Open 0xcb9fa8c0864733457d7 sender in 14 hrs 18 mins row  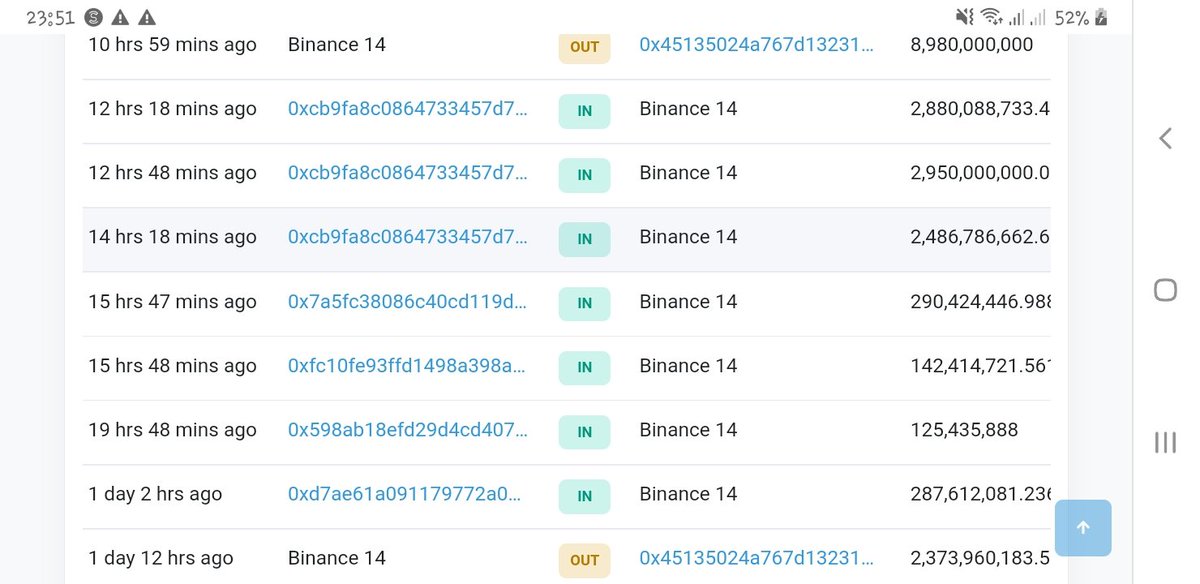407,237
